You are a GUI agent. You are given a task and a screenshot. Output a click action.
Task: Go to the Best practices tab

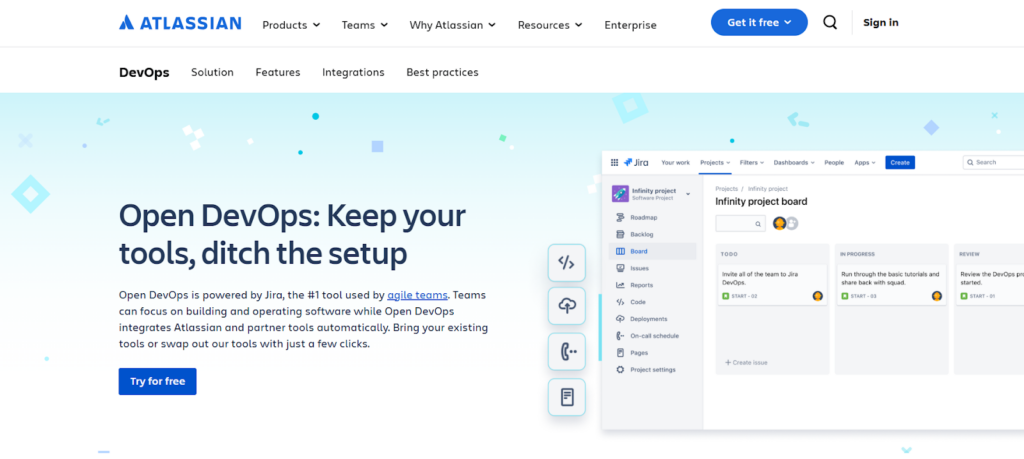tap(442, 72)
